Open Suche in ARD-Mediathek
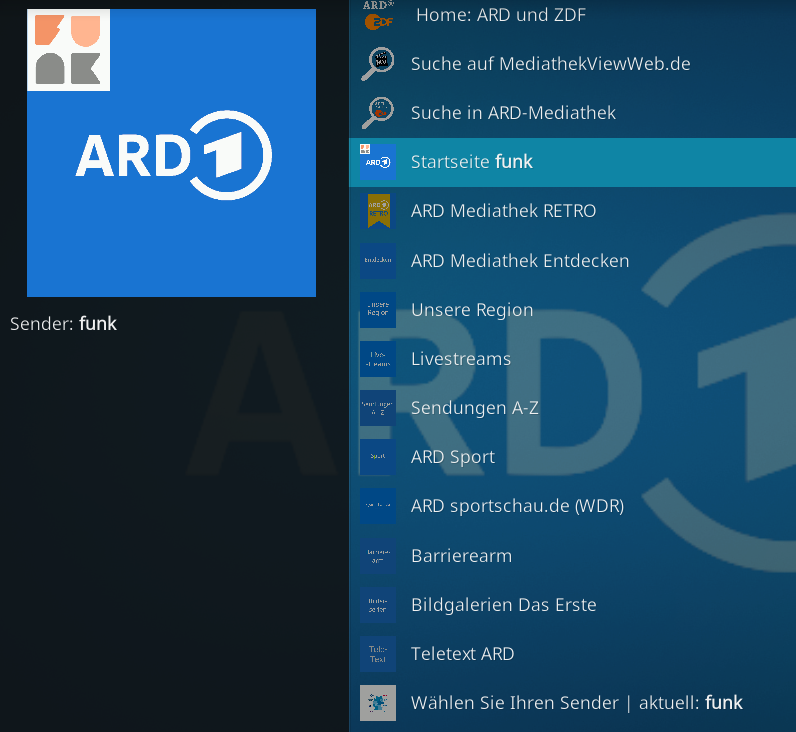 [x=513, y=113]
